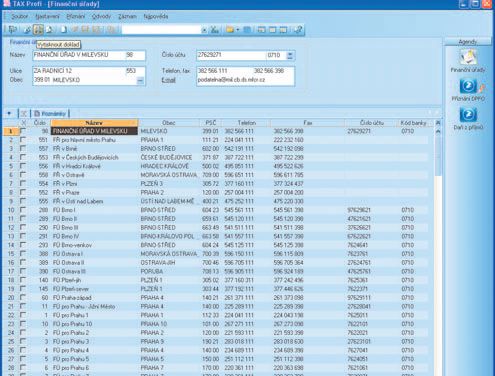
Task: Create a new blank record icon
Action: [63, 30]
